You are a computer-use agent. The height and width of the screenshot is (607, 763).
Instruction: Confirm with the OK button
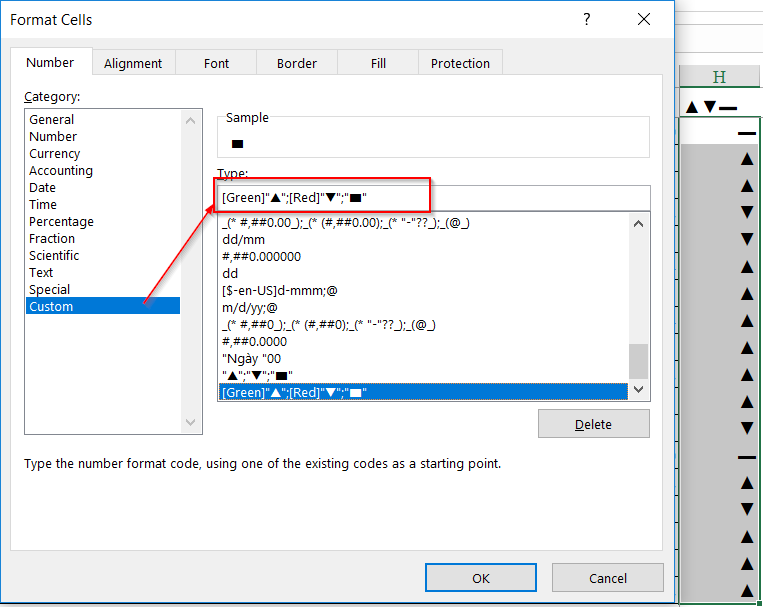pyautogui.click(x=481, y=578)
